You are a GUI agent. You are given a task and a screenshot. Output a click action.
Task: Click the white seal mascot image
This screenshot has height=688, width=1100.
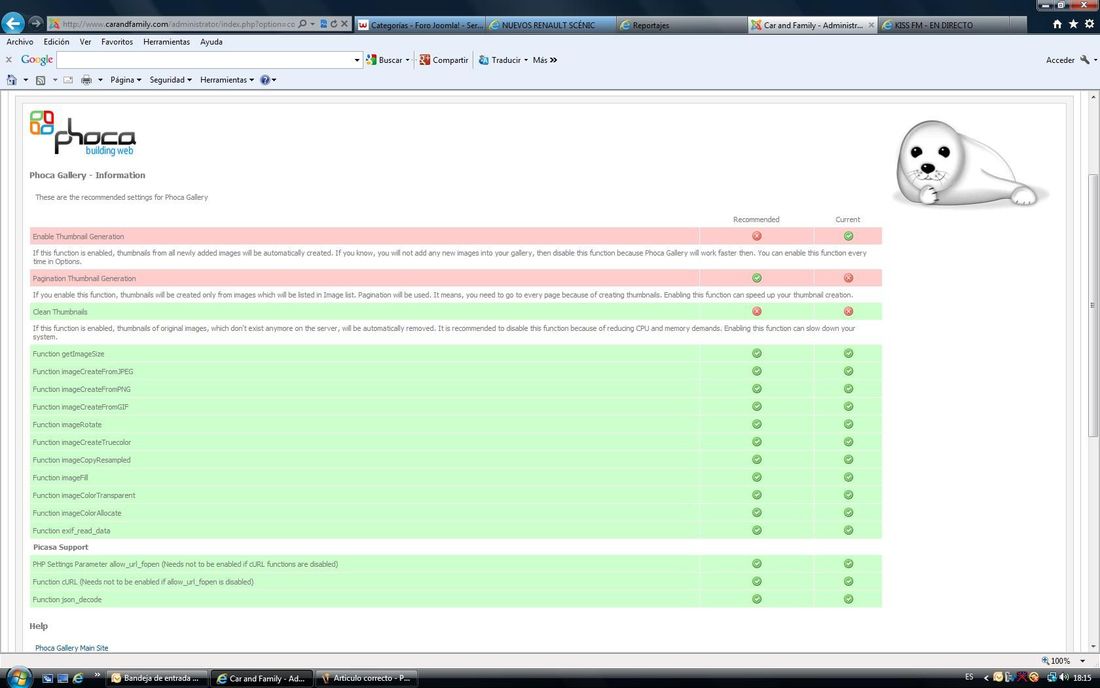coord(970,163)
